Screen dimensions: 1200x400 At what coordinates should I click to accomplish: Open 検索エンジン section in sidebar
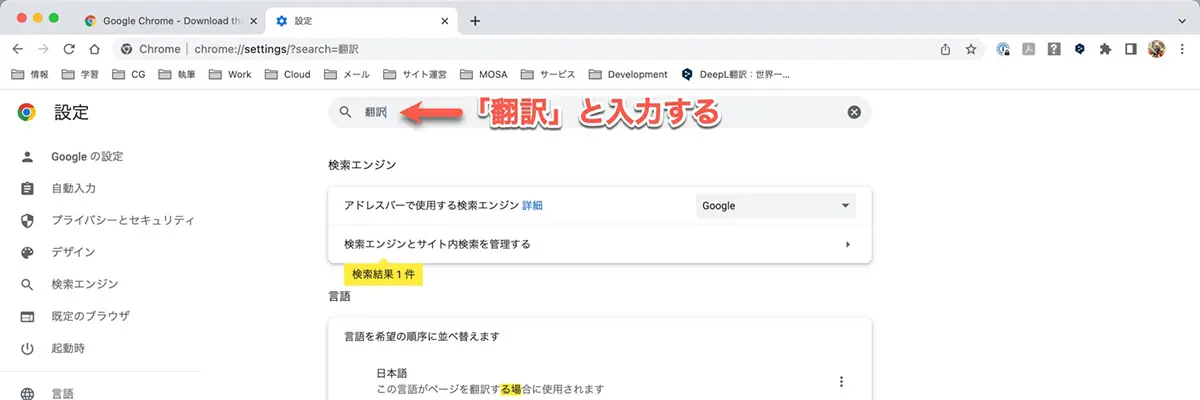point(85,284)
